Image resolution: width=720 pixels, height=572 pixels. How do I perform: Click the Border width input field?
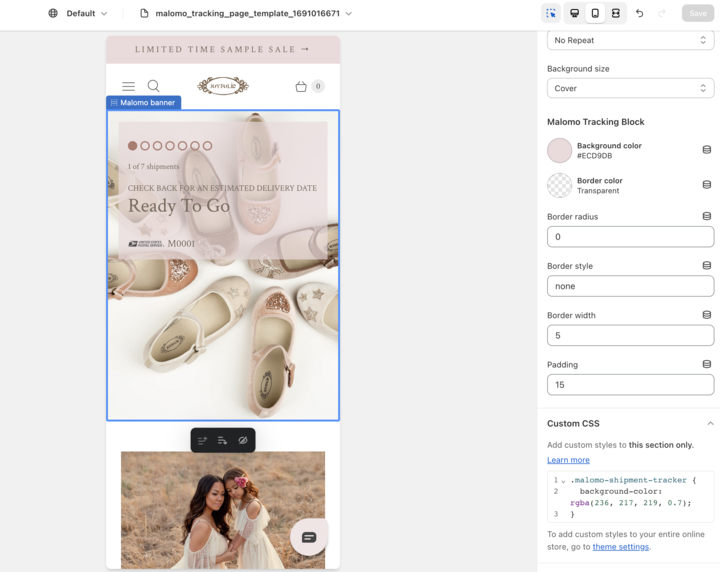point(630,336)
